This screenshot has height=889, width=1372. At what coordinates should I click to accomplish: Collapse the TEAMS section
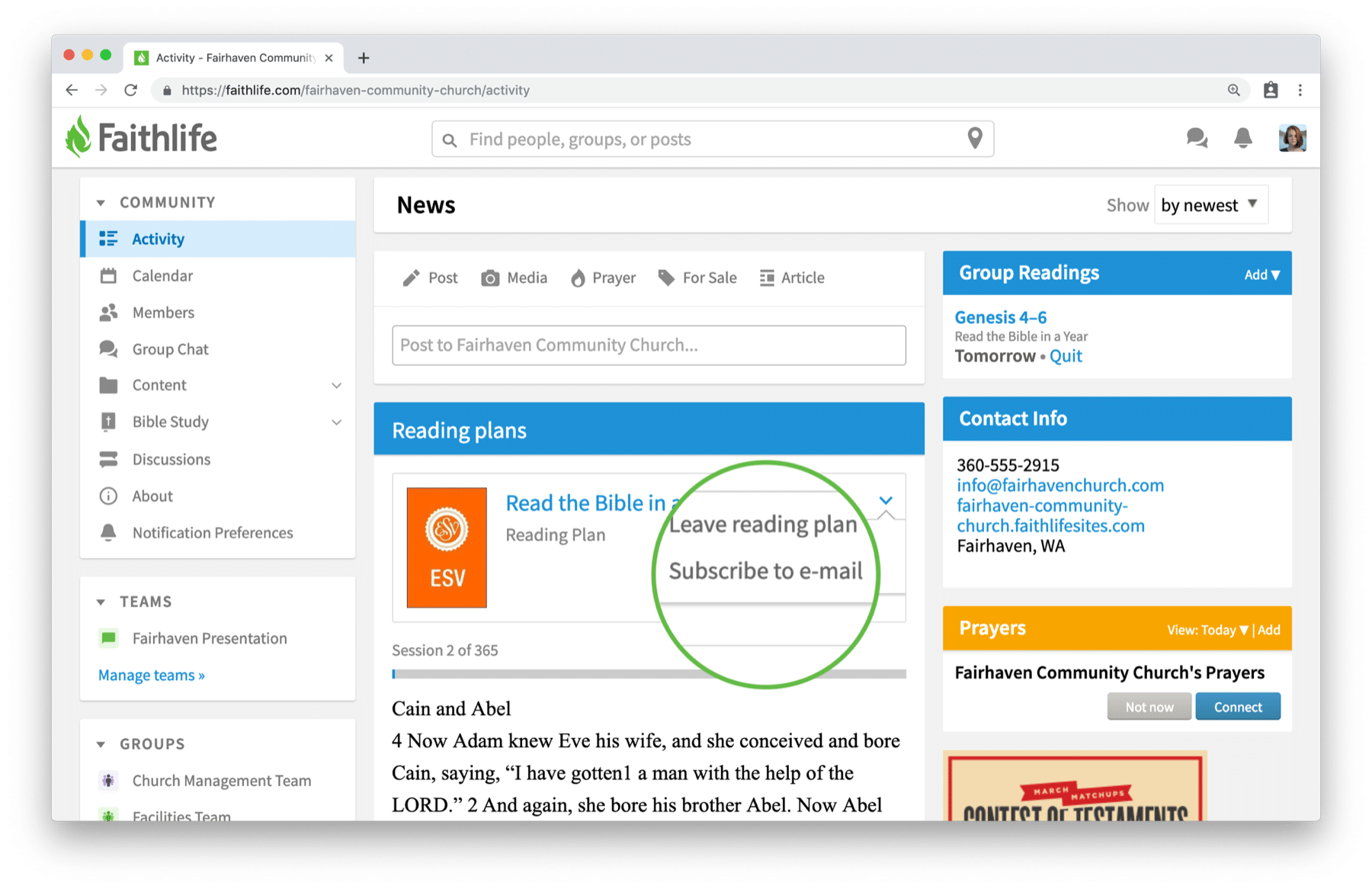(101, 602)
